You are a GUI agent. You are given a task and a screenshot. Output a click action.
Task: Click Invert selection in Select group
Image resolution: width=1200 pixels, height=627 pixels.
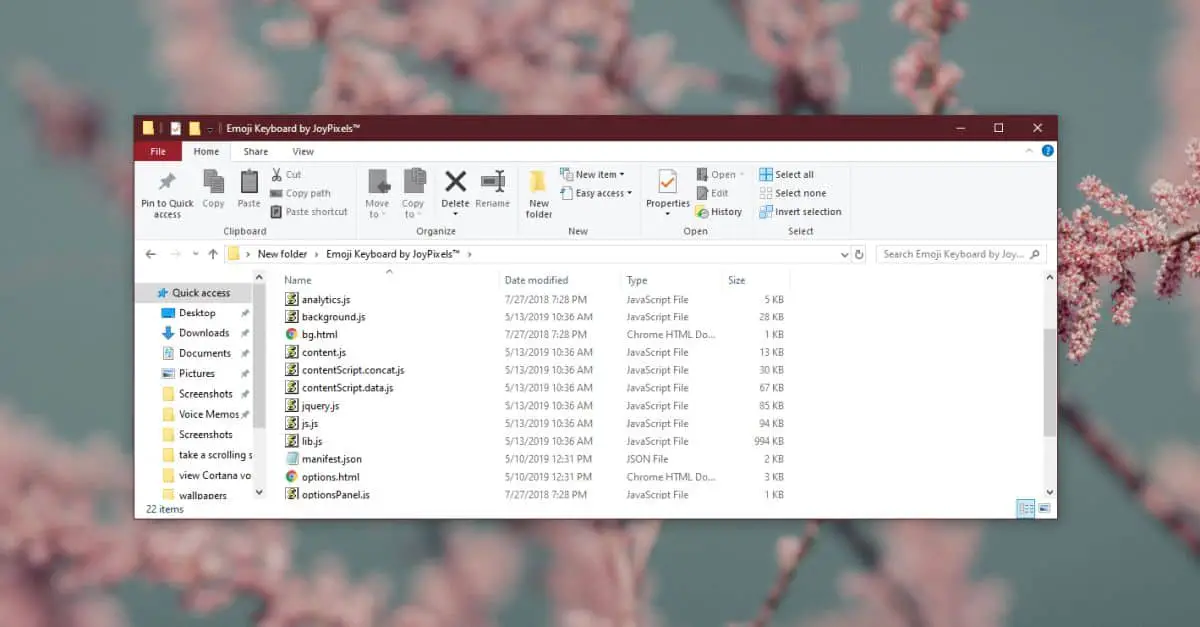pyautogui.click(x=800, y=212)
